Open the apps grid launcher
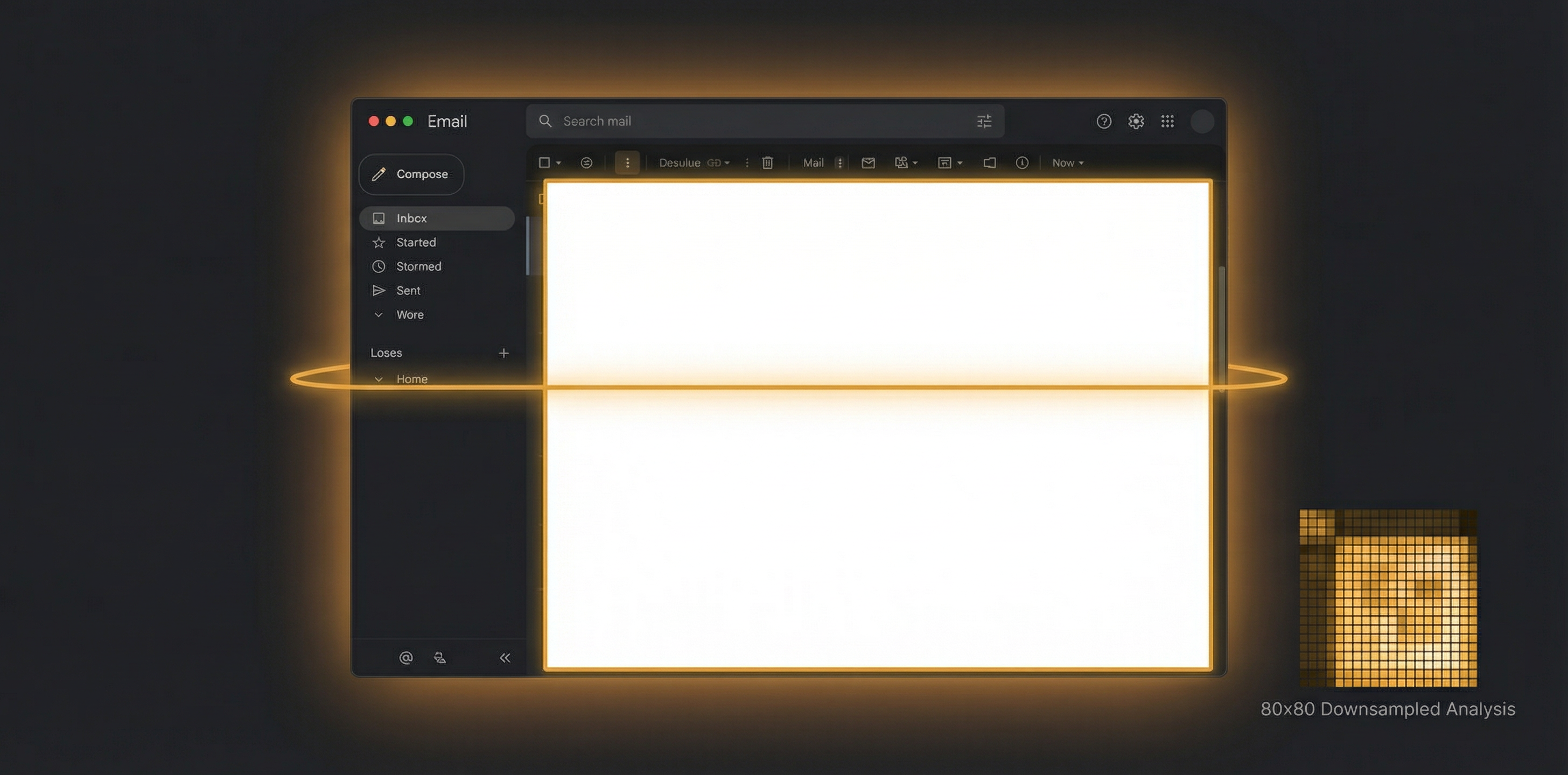This screenshot has width=1568, height=775. (1167, 122)
